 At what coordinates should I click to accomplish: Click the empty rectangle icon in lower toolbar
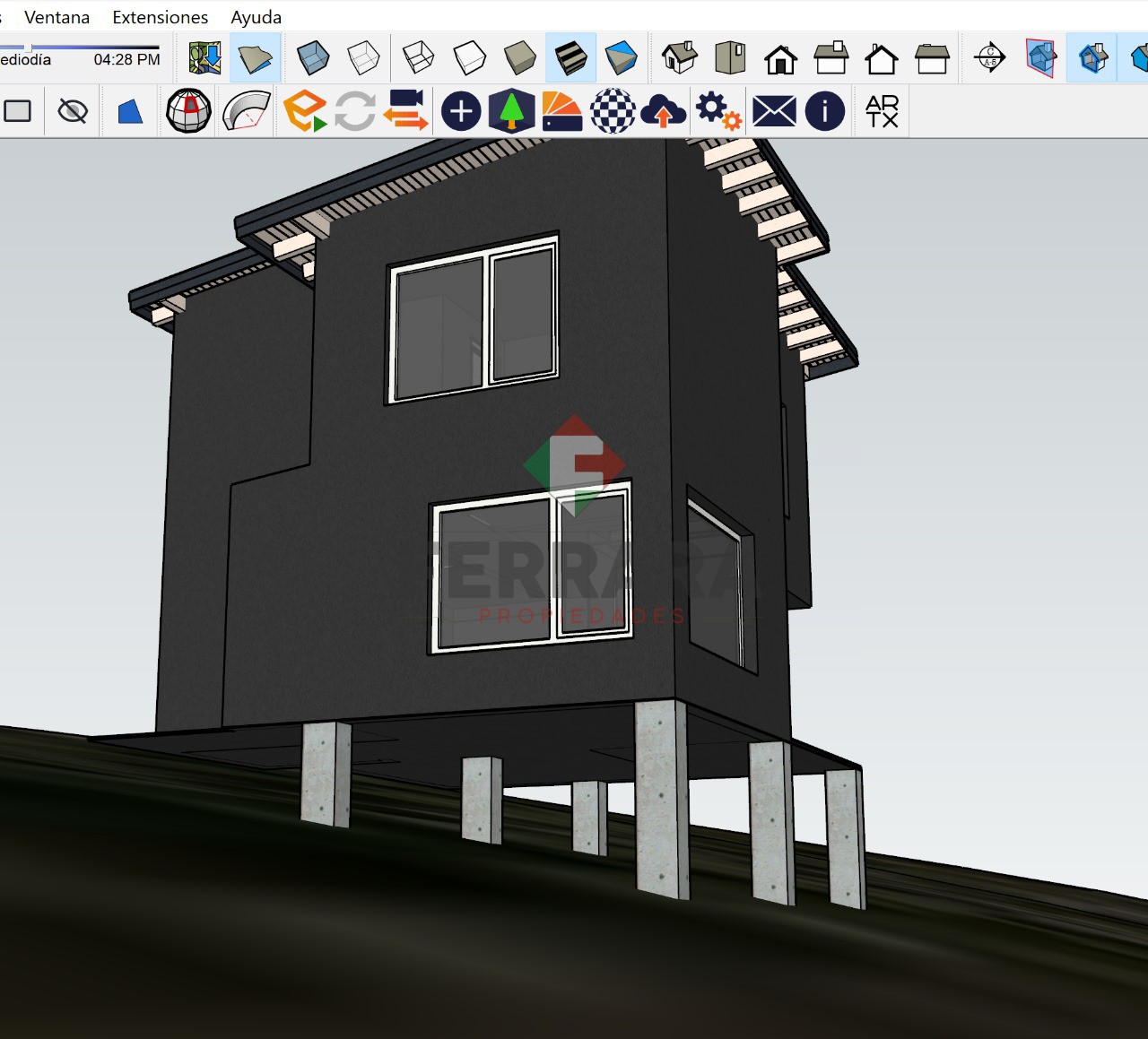pos(18,111)
